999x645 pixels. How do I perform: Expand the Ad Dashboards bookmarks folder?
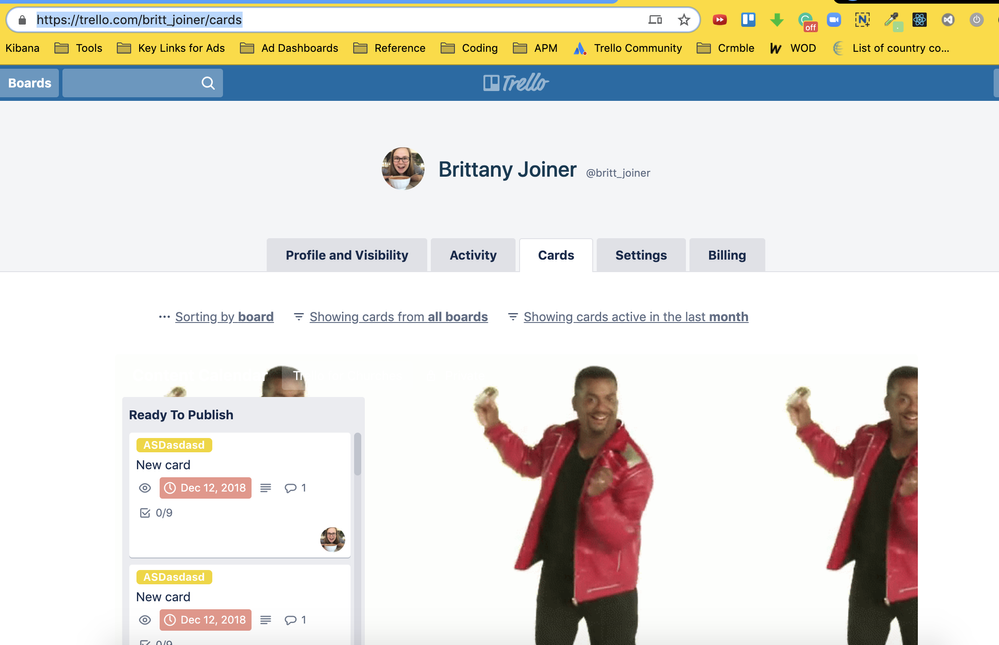click(289, 48)
